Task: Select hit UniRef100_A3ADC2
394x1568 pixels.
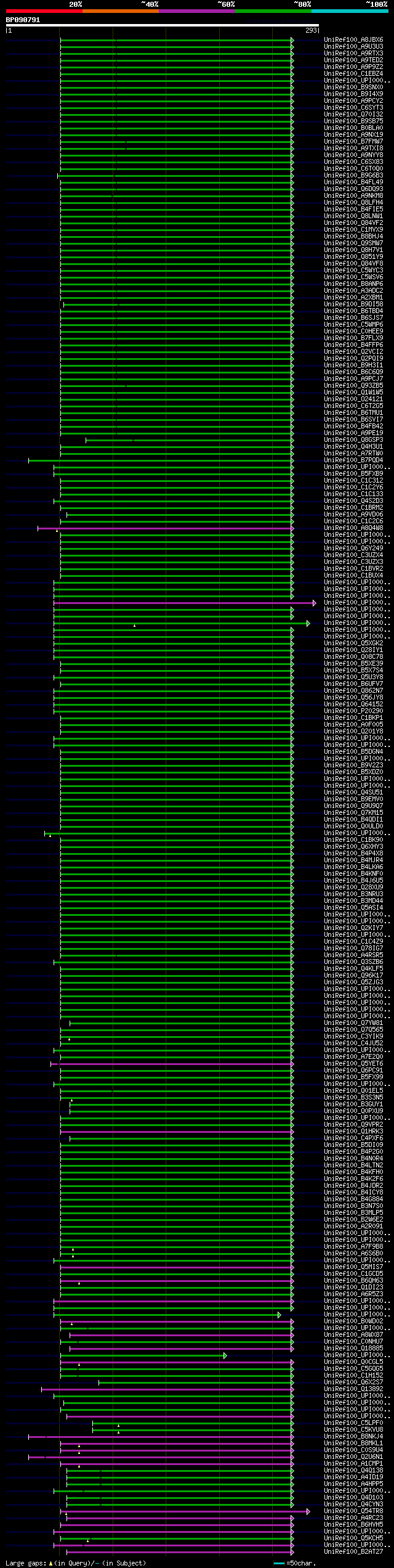Action: 353,291
